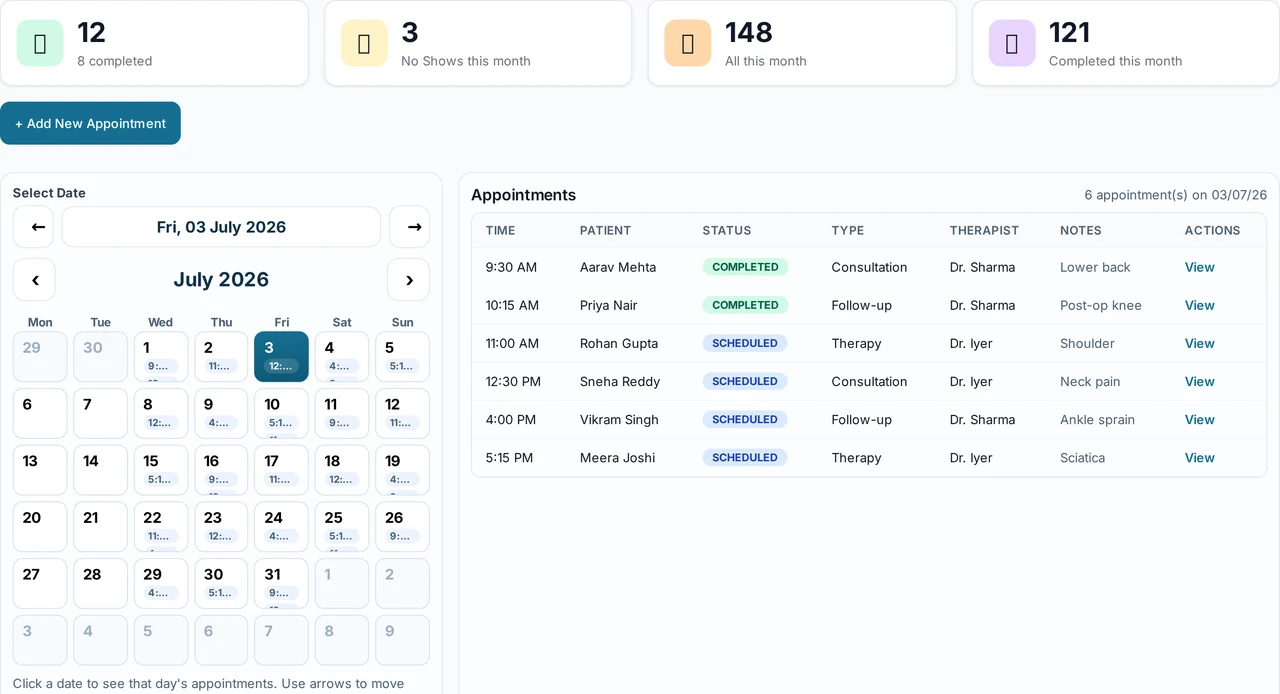Click the SCHEDULED badge for Rohan Gupta

pyautogui.click(x=745, y=343)
